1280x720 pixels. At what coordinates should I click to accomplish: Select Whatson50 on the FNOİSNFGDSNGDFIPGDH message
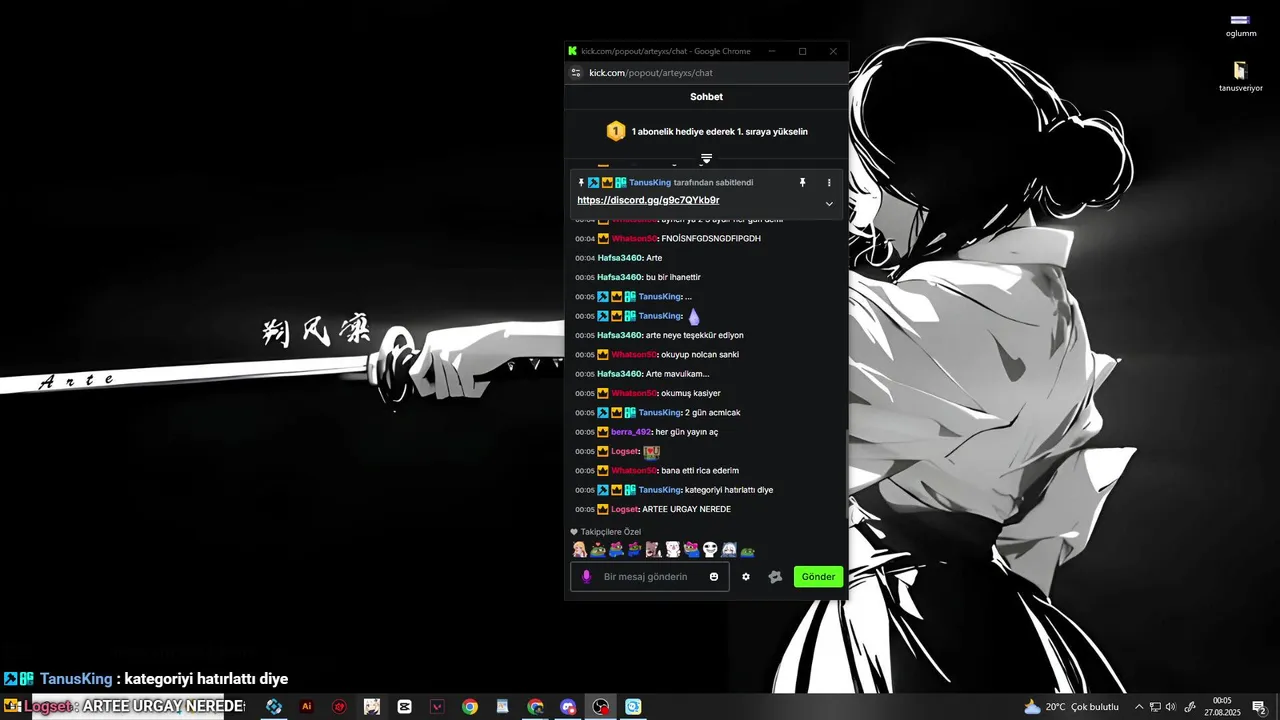[634, 238]
